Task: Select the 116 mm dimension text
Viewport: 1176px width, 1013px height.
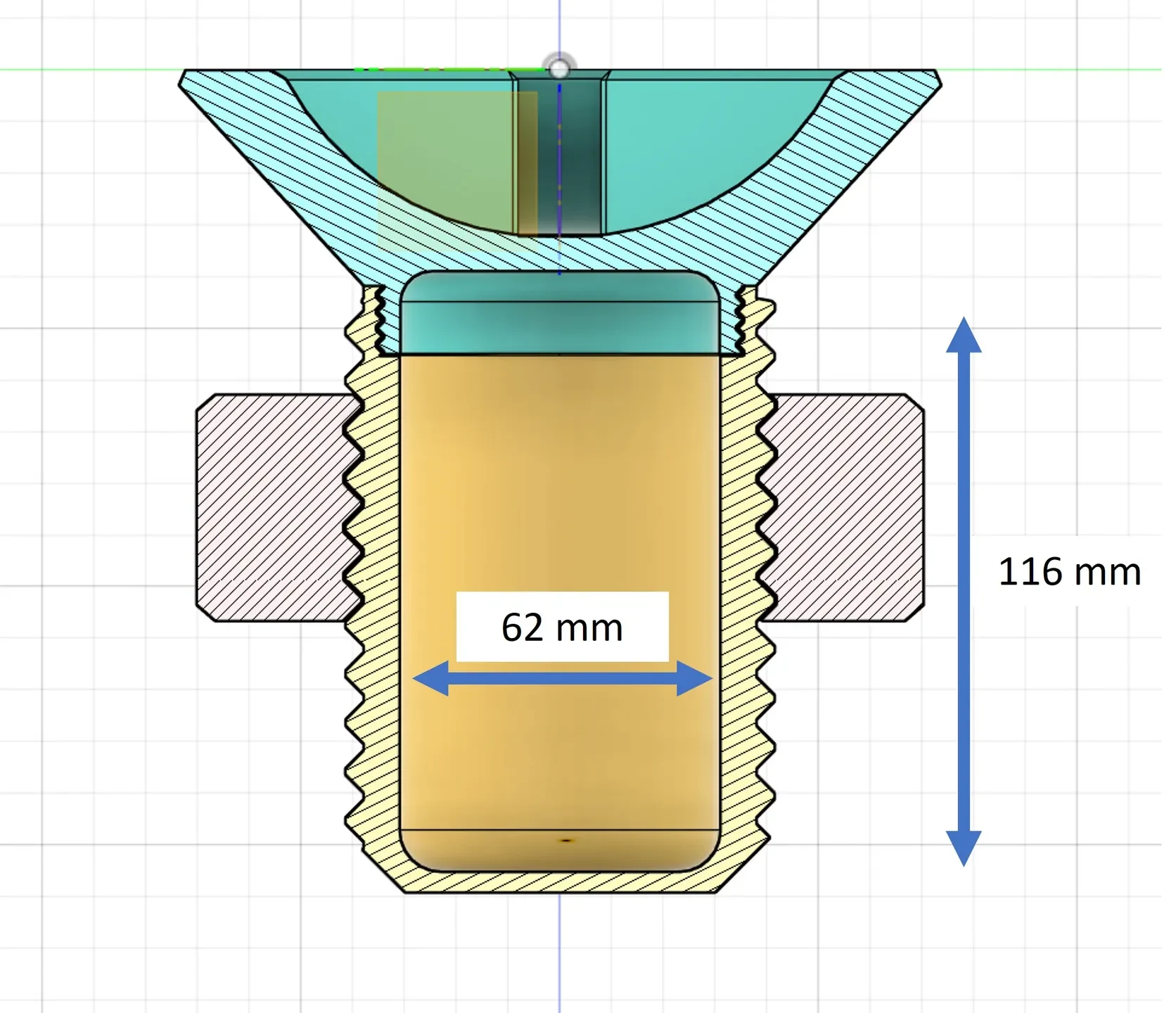Action: pyautogui.click(x=1069, y=571)
